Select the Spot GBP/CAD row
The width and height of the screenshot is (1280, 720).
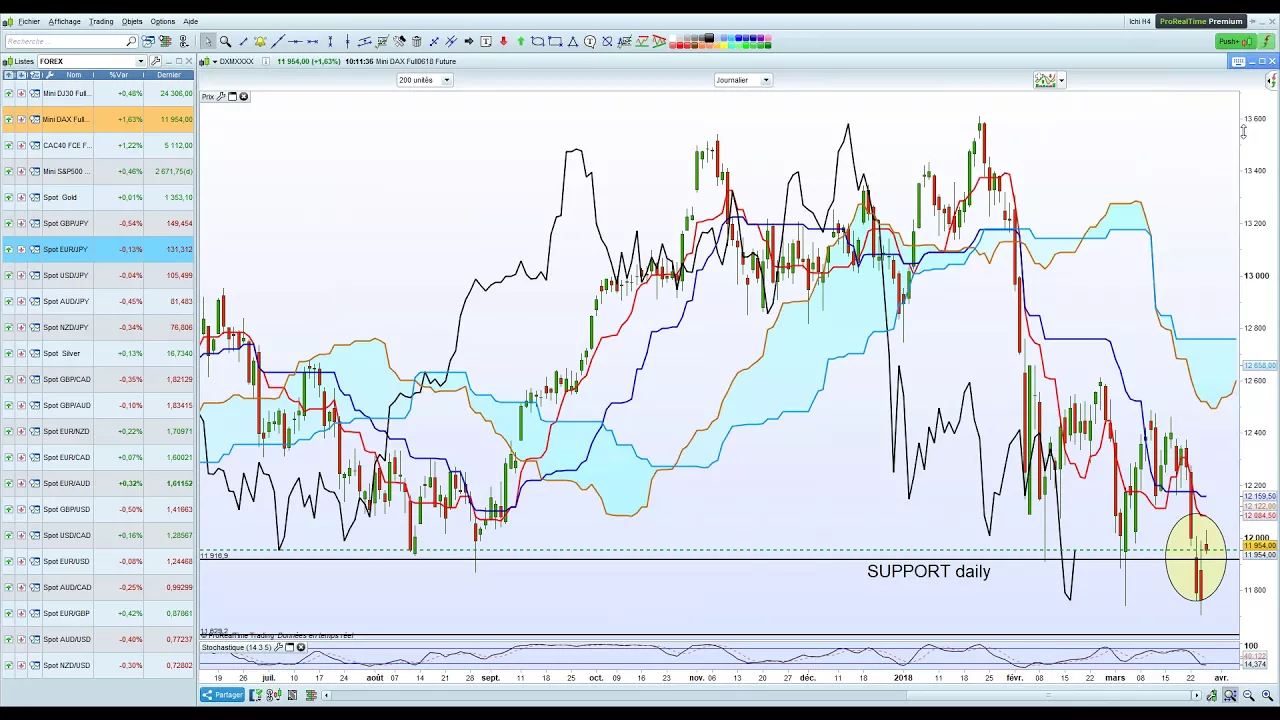(98, 379)
